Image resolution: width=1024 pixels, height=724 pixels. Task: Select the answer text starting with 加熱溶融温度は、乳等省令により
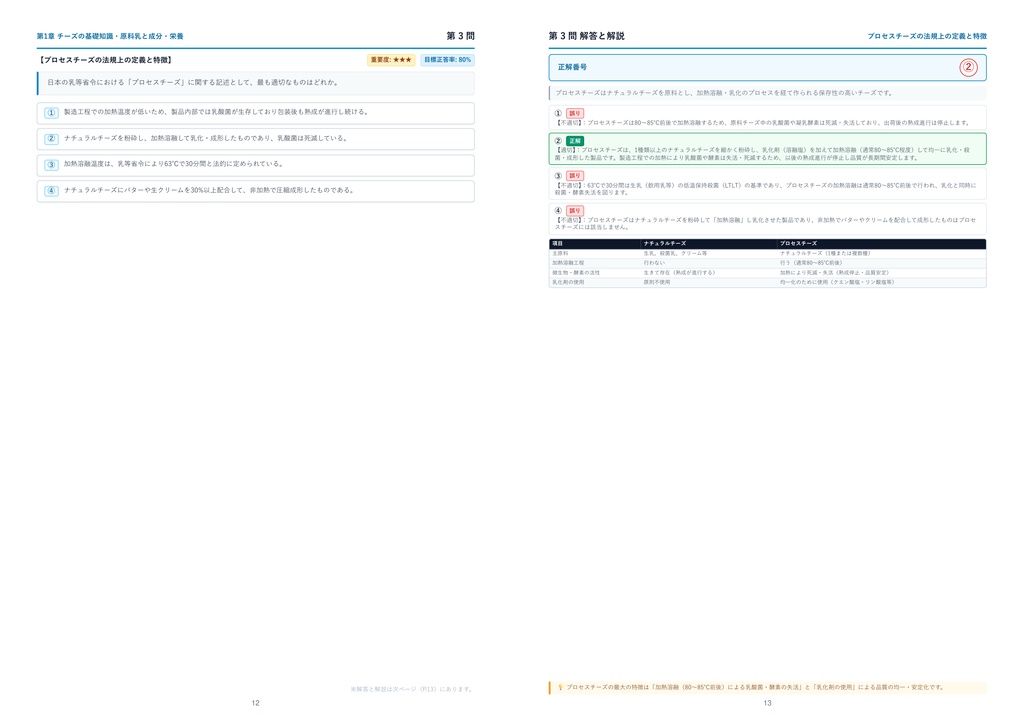pyautogui.click(x=174, y=165)
